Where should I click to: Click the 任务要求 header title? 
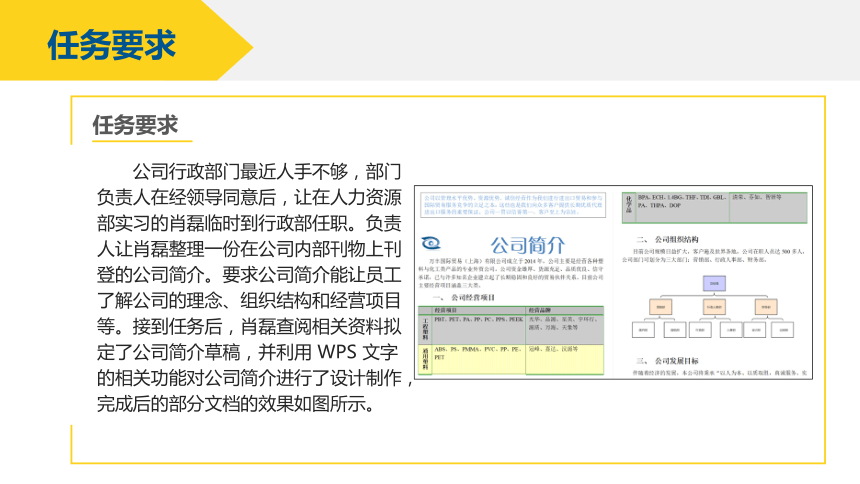[x=111, y=45]
